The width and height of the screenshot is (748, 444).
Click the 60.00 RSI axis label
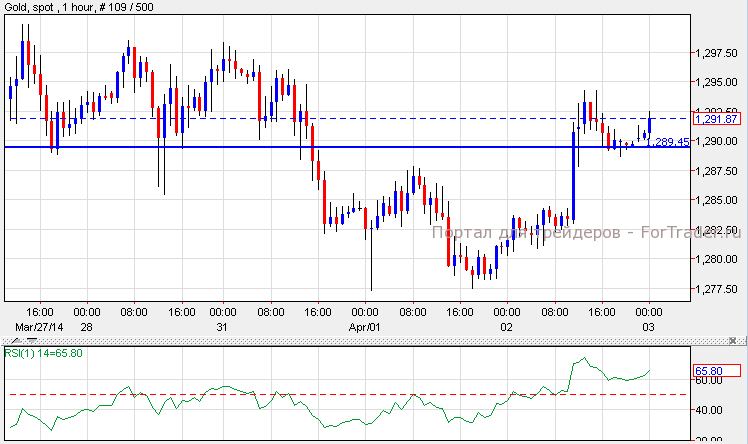[x=708, y=380]
